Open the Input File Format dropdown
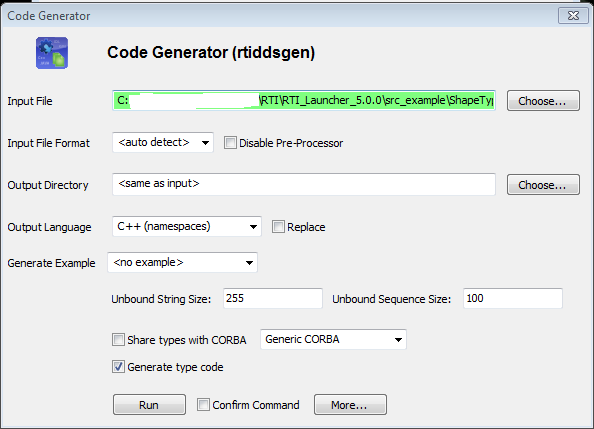The height and width of the screenshot is (429, 594). [x=163, y=142]
